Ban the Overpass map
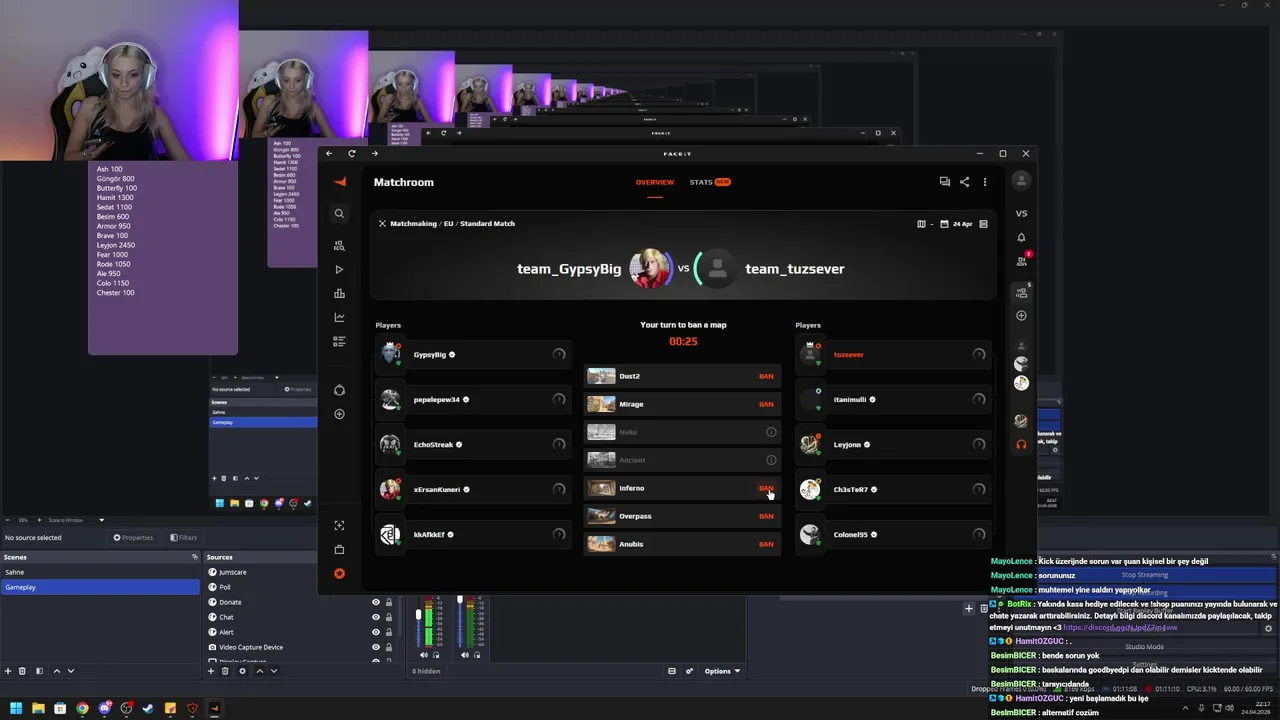This screenshot has height=720, width=1280. [766, 516]
